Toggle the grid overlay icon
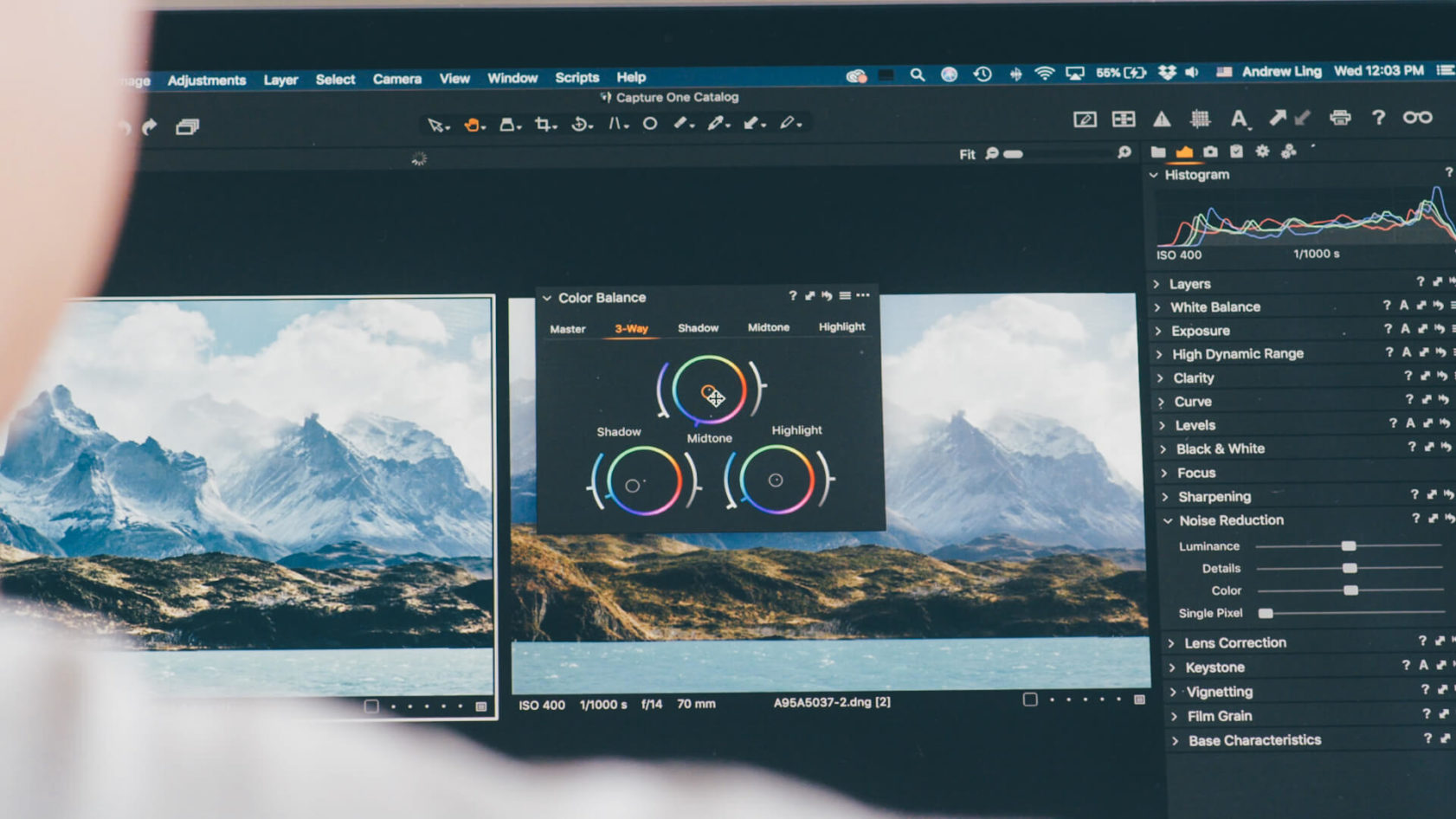 (1200, 118)
